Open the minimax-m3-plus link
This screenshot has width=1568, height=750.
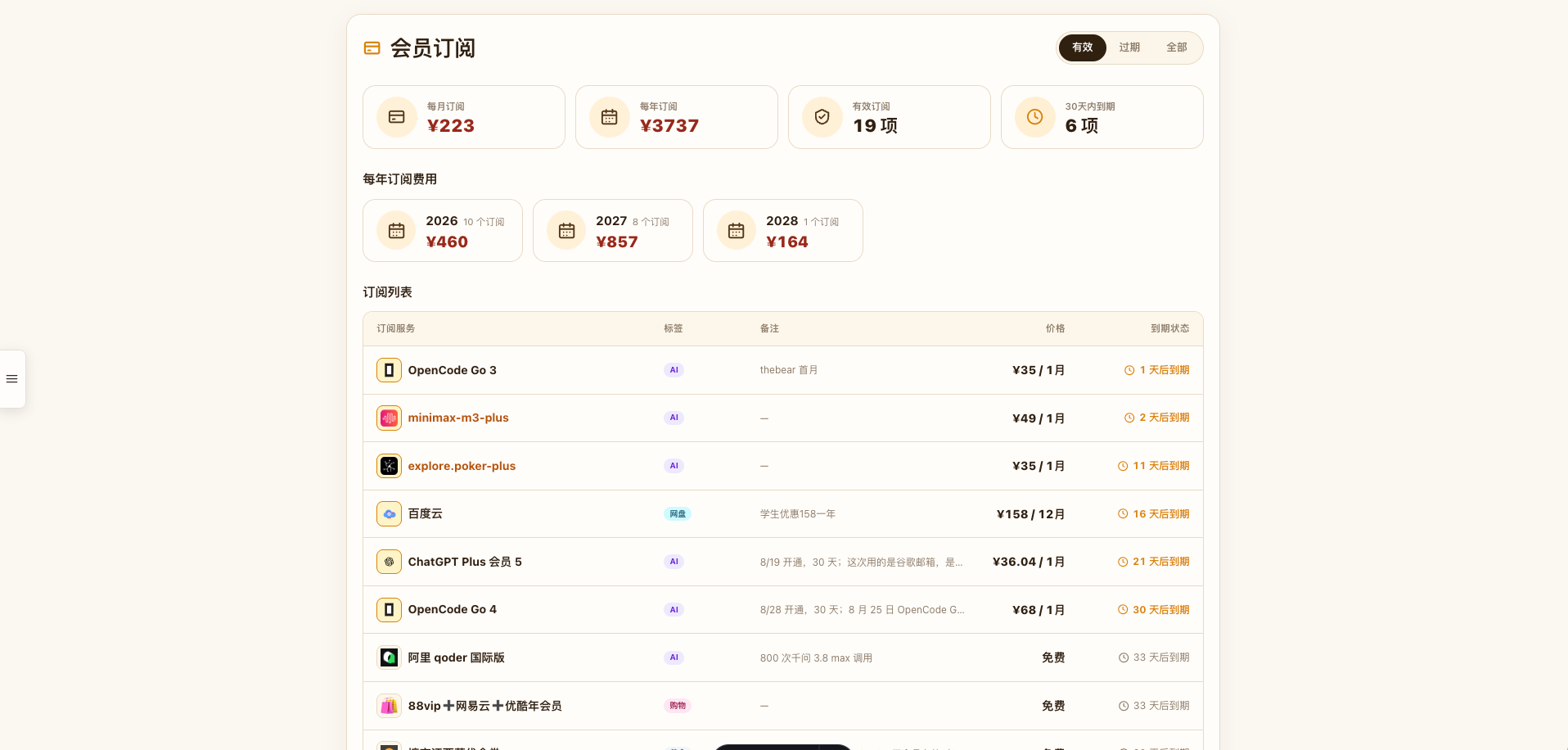458,418
